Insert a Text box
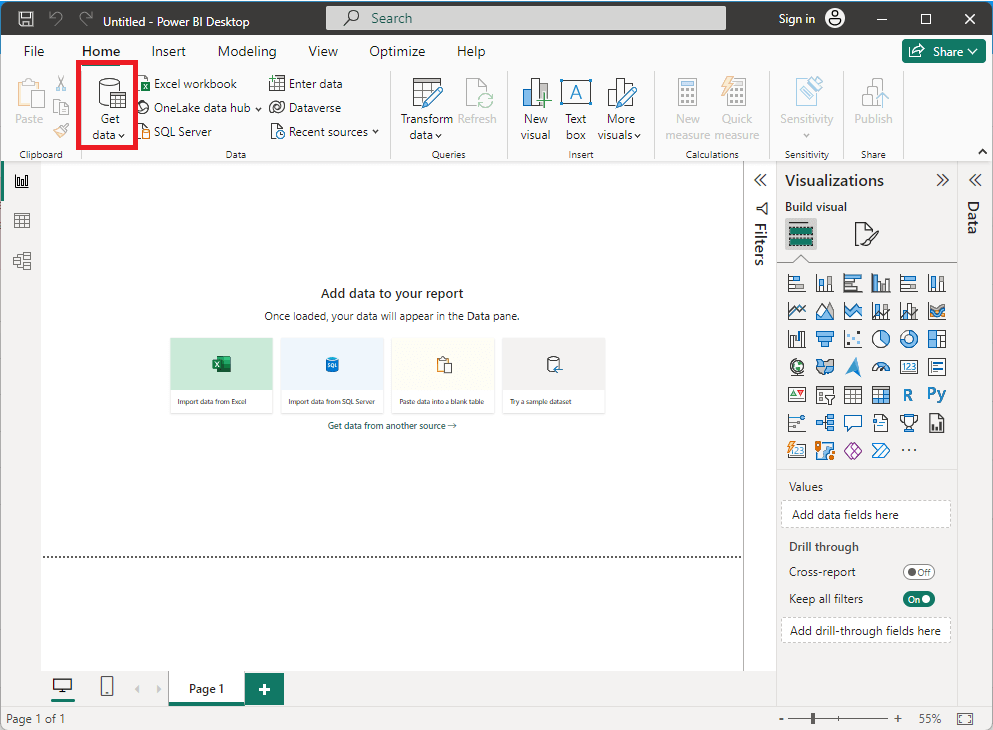The width and height of the screenshot is (993, 730). (x=576, y=109)
